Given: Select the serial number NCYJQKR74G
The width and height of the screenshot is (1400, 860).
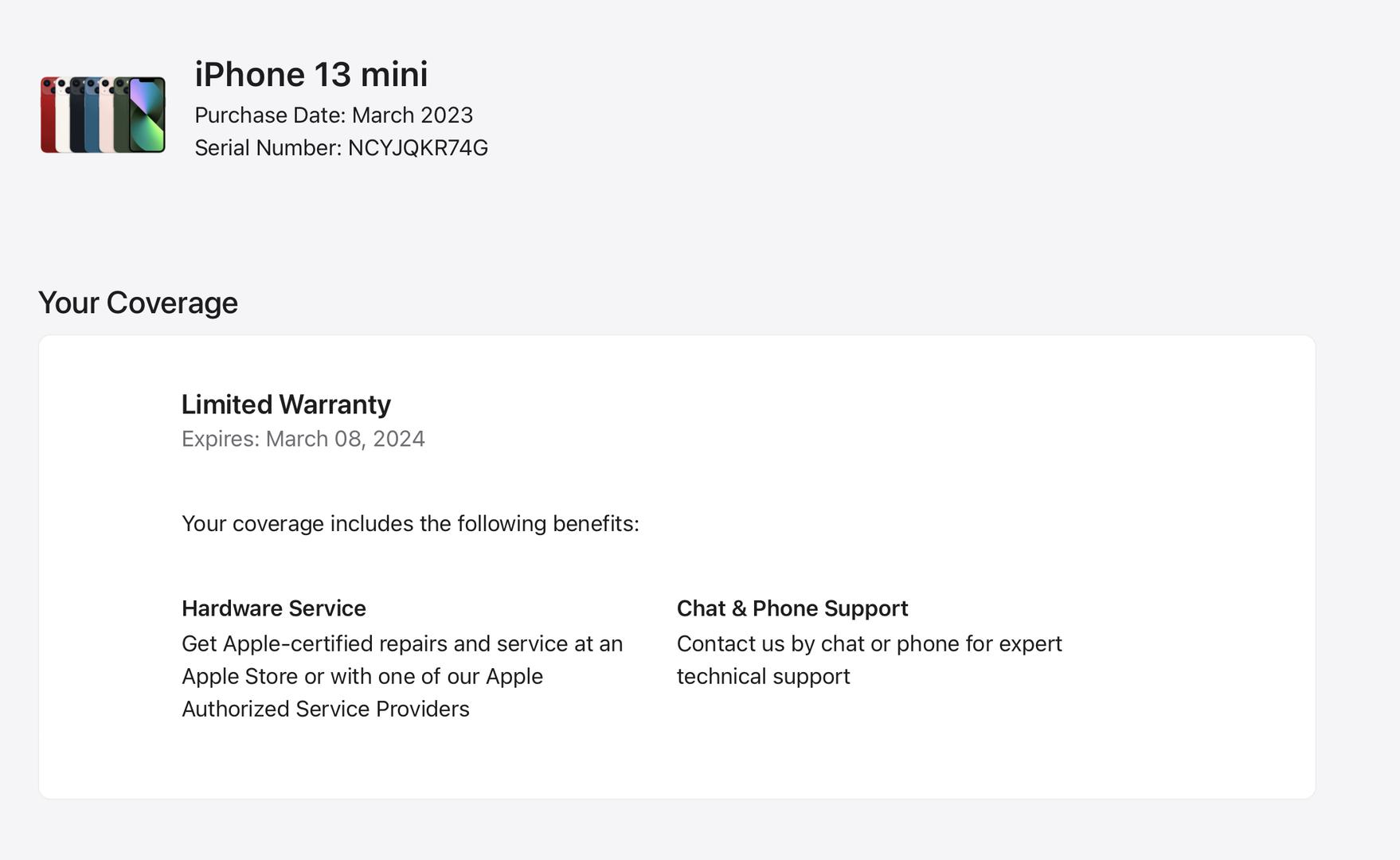Looking at the screenshot, I should tap(418, 148).
